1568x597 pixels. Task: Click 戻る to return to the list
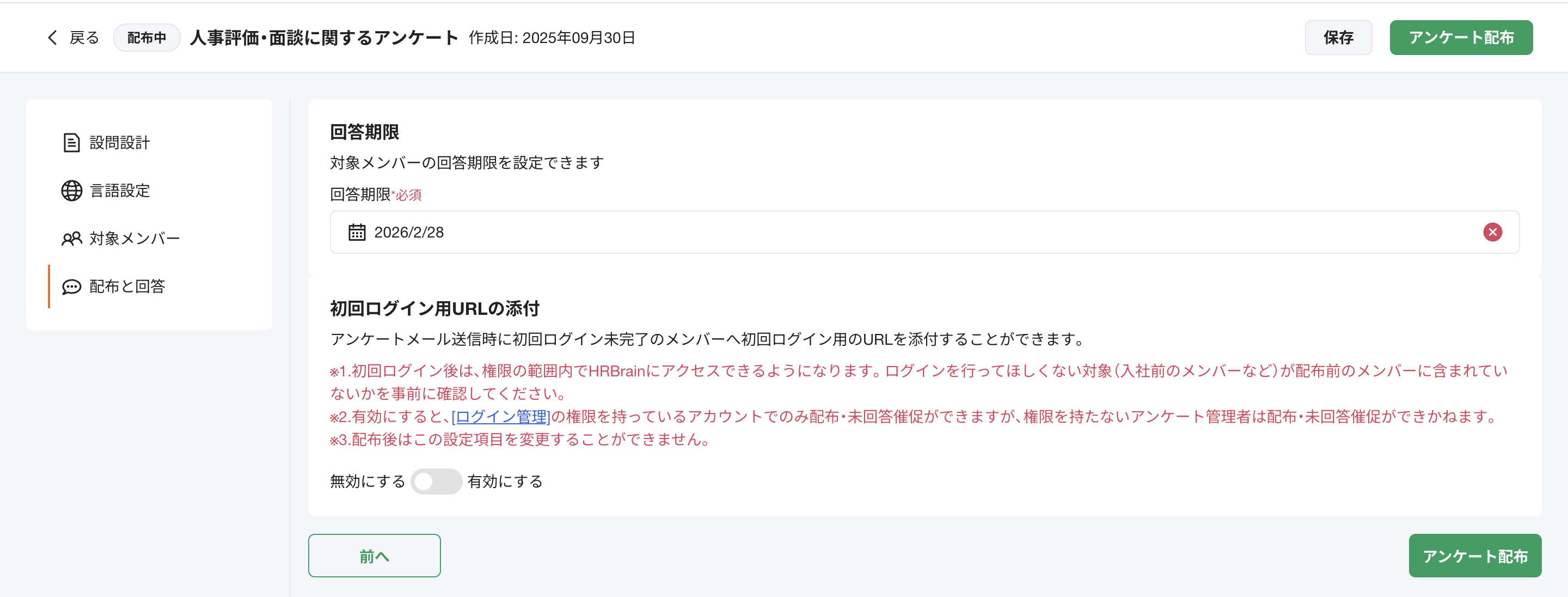coord(83,38)
